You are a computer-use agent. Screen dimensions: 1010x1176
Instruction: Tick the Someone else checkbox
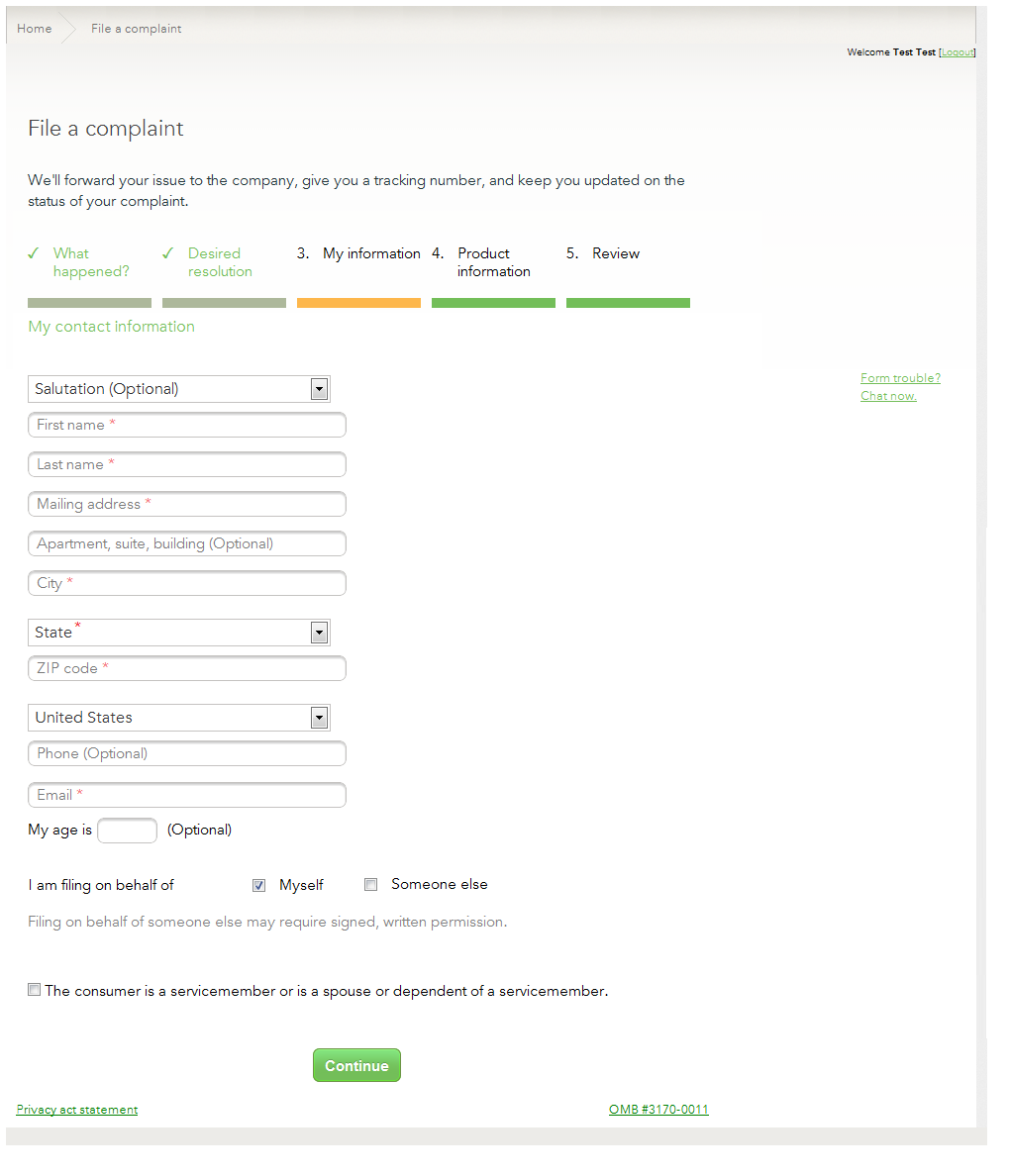pyautogui.click(x=371, y=885)
